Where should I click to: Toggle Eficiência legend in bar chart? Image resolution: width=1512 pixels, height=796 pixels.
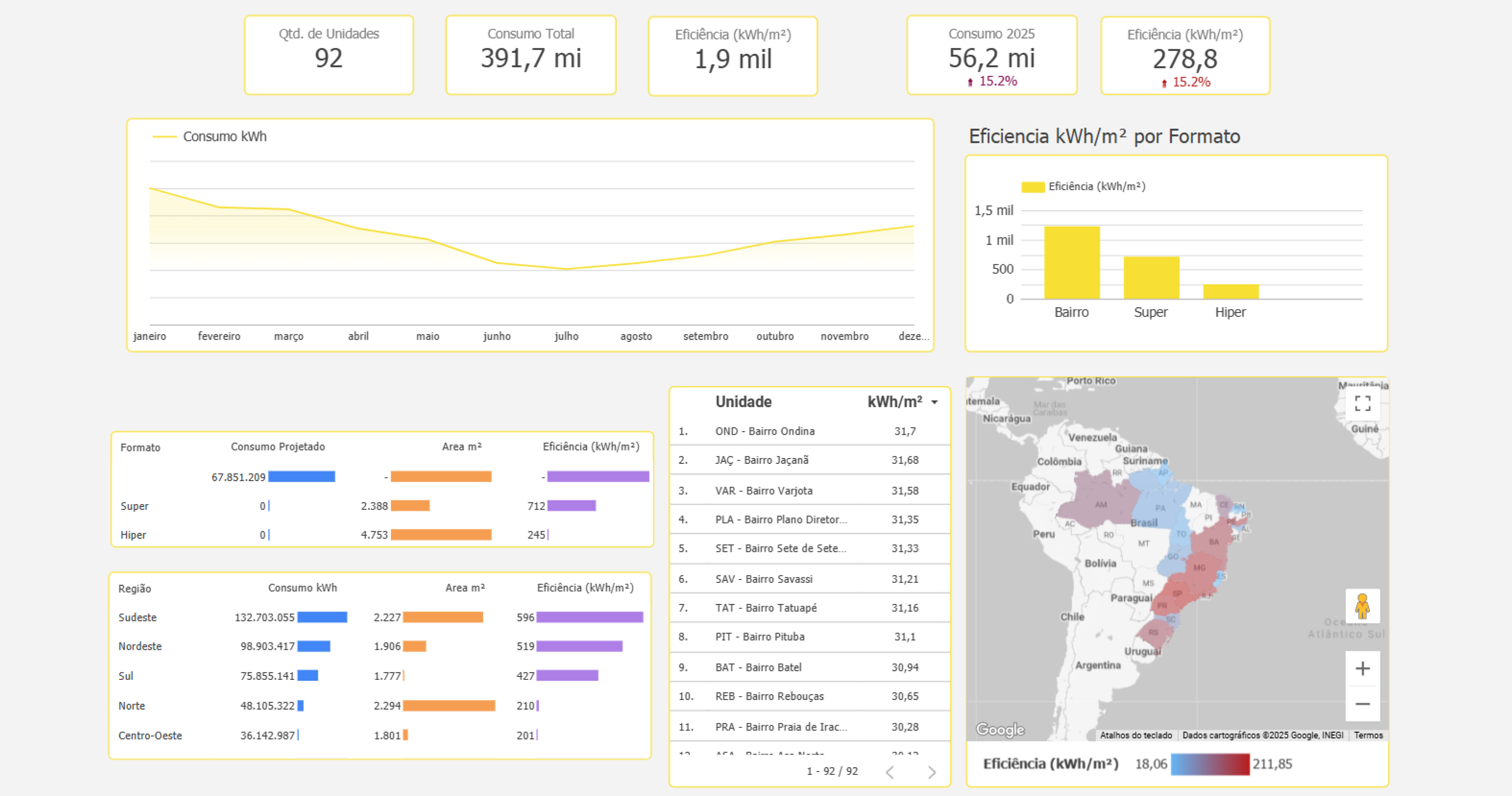pos(1083,186)
